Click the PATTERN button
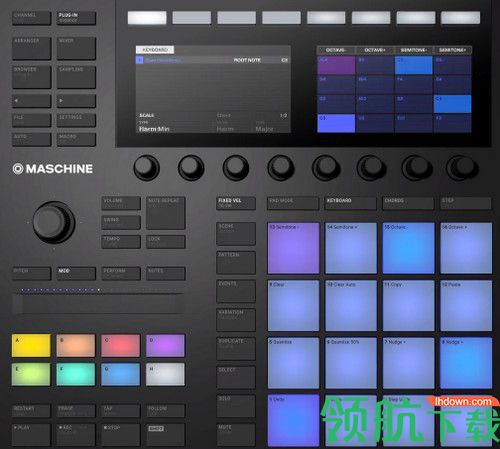This screenshot has height=449, width=500. coord(236,263)
